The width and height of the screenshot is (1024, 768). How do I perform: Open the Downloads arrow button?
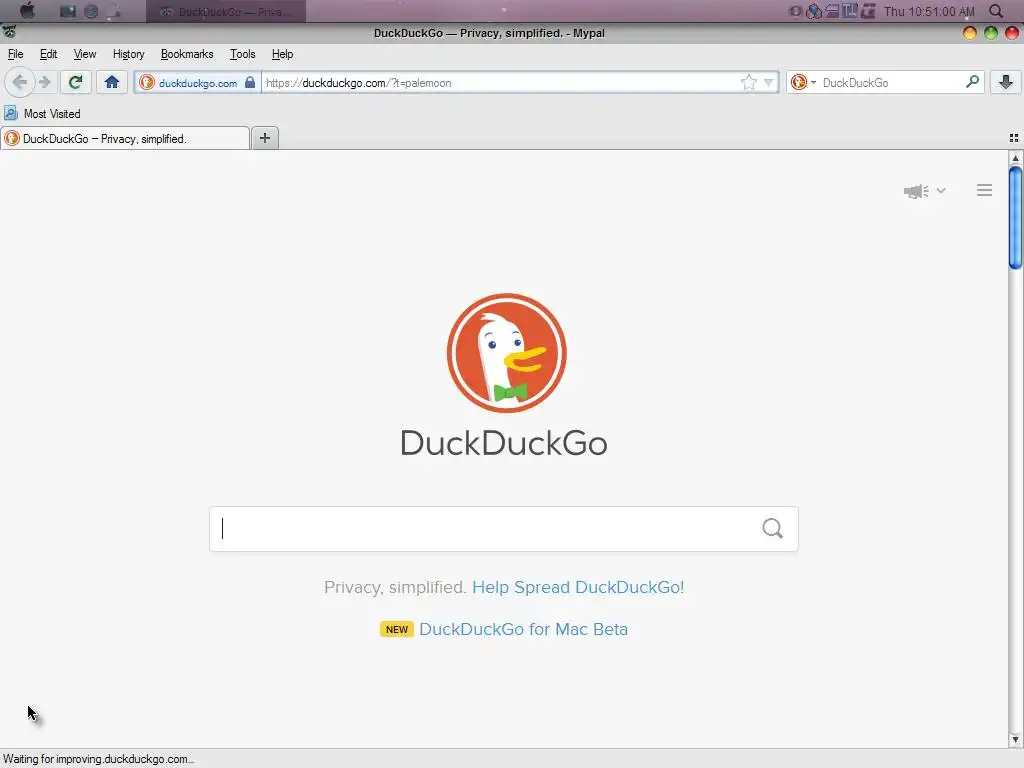[1006, 82]
